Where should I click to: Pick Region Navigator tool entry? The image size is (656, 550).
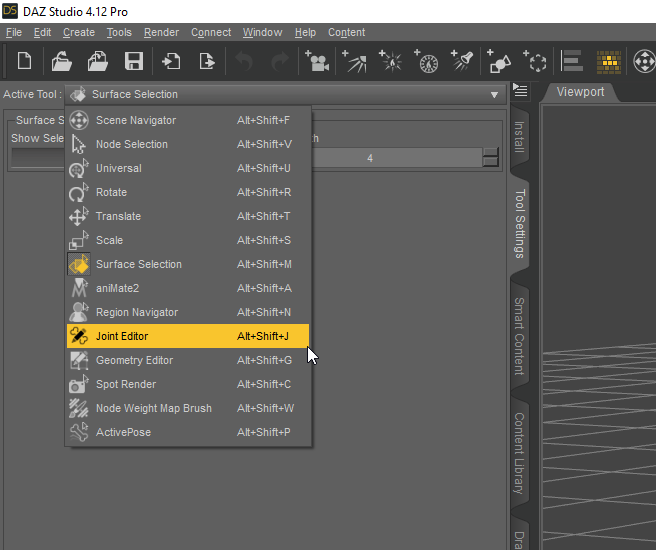pos(188,312)
